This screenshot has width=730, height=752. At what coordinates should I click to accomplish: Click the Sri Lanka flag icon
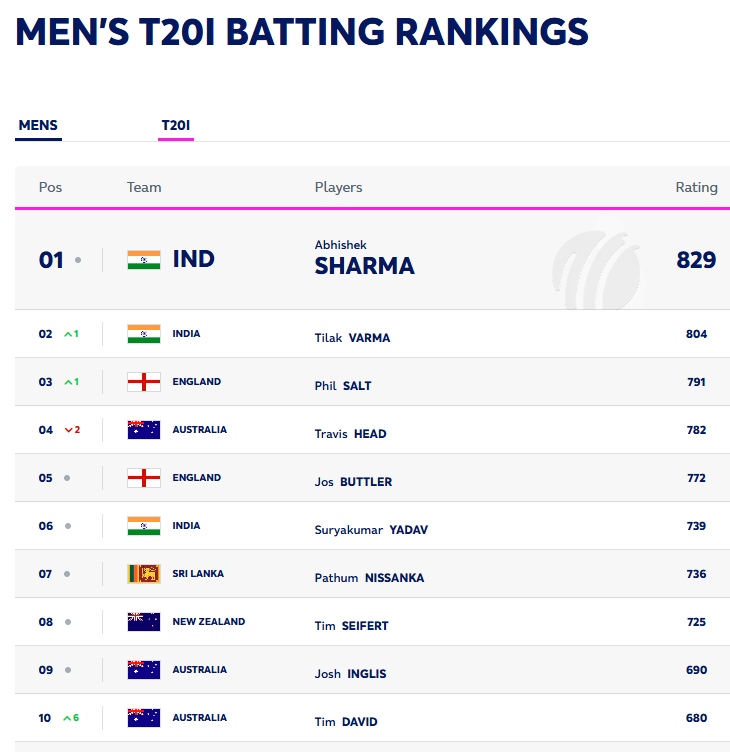pyautogui.click(x=143, y=574)
